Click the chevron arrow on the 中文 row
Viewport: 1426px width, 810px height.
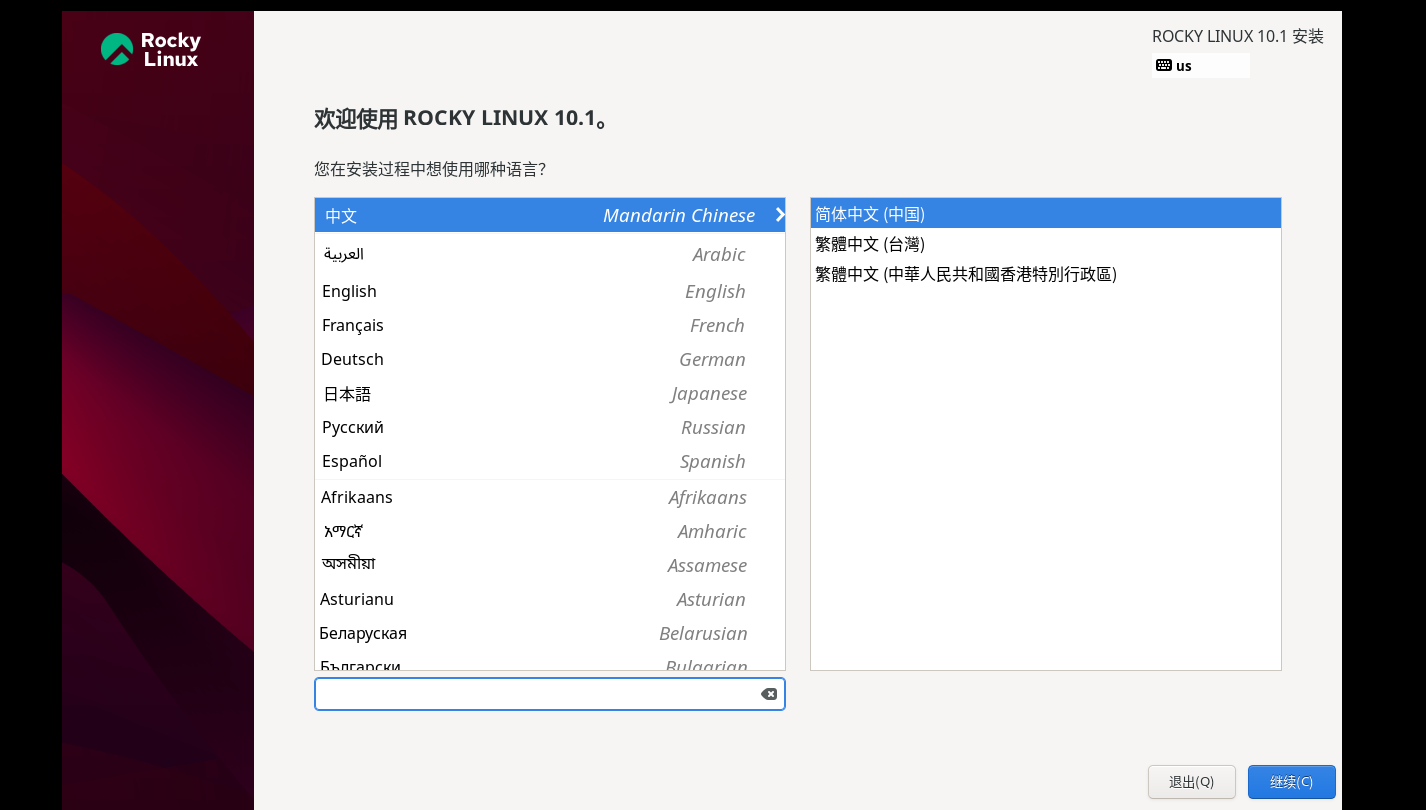tap(779, 214)
